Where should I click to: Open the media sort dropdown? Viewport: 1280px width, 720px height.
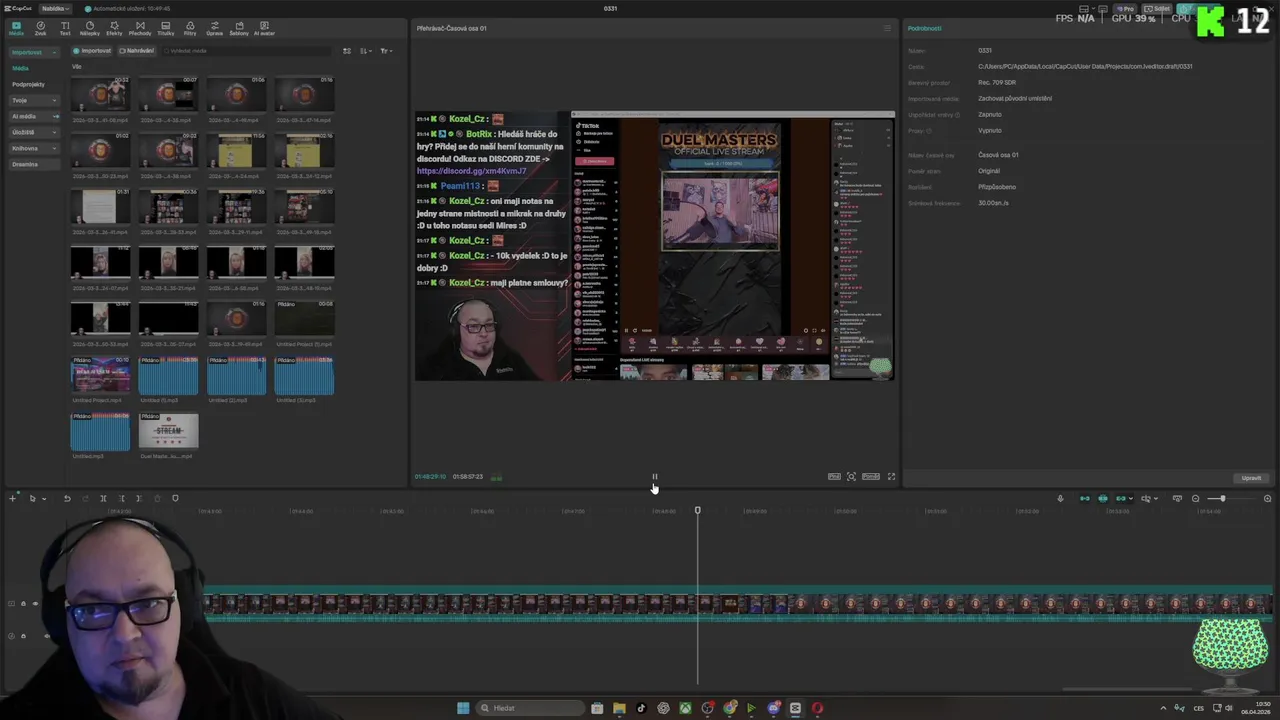point(366,51)
